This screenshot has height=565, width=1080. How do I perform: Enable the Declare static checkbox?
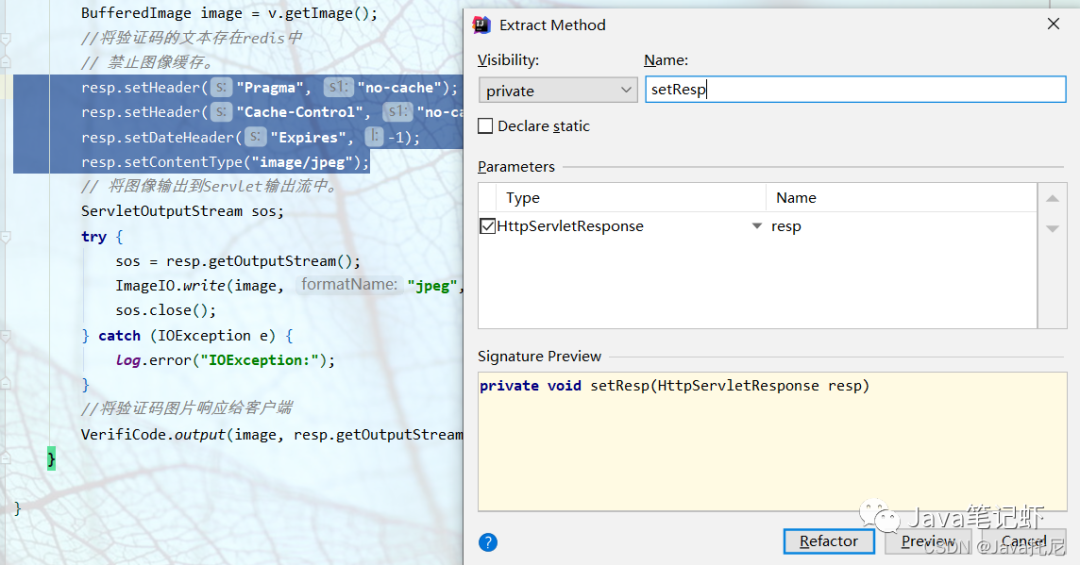click(x=486, y=126)
